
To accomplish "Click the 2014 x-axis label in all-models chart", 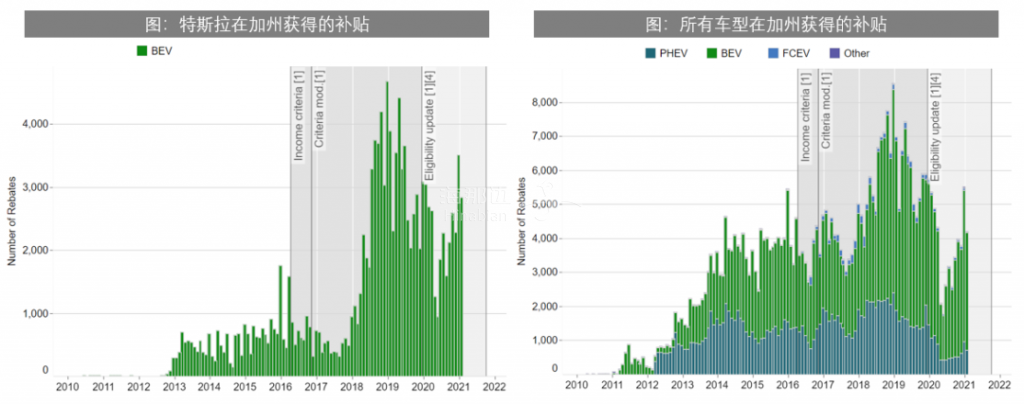I will 718,387.
